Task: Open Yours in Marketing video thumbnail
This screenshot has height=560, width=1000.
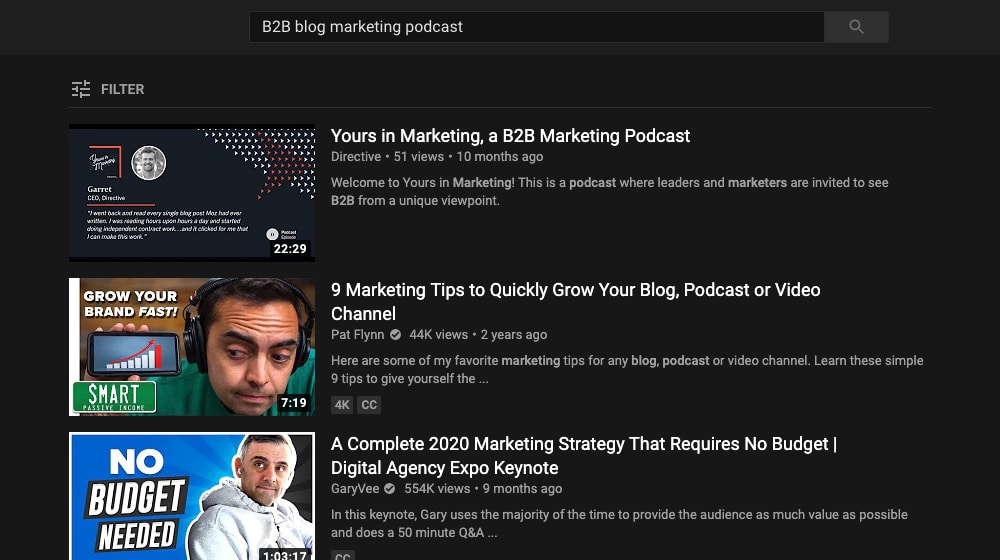Action: coord(192,193)
